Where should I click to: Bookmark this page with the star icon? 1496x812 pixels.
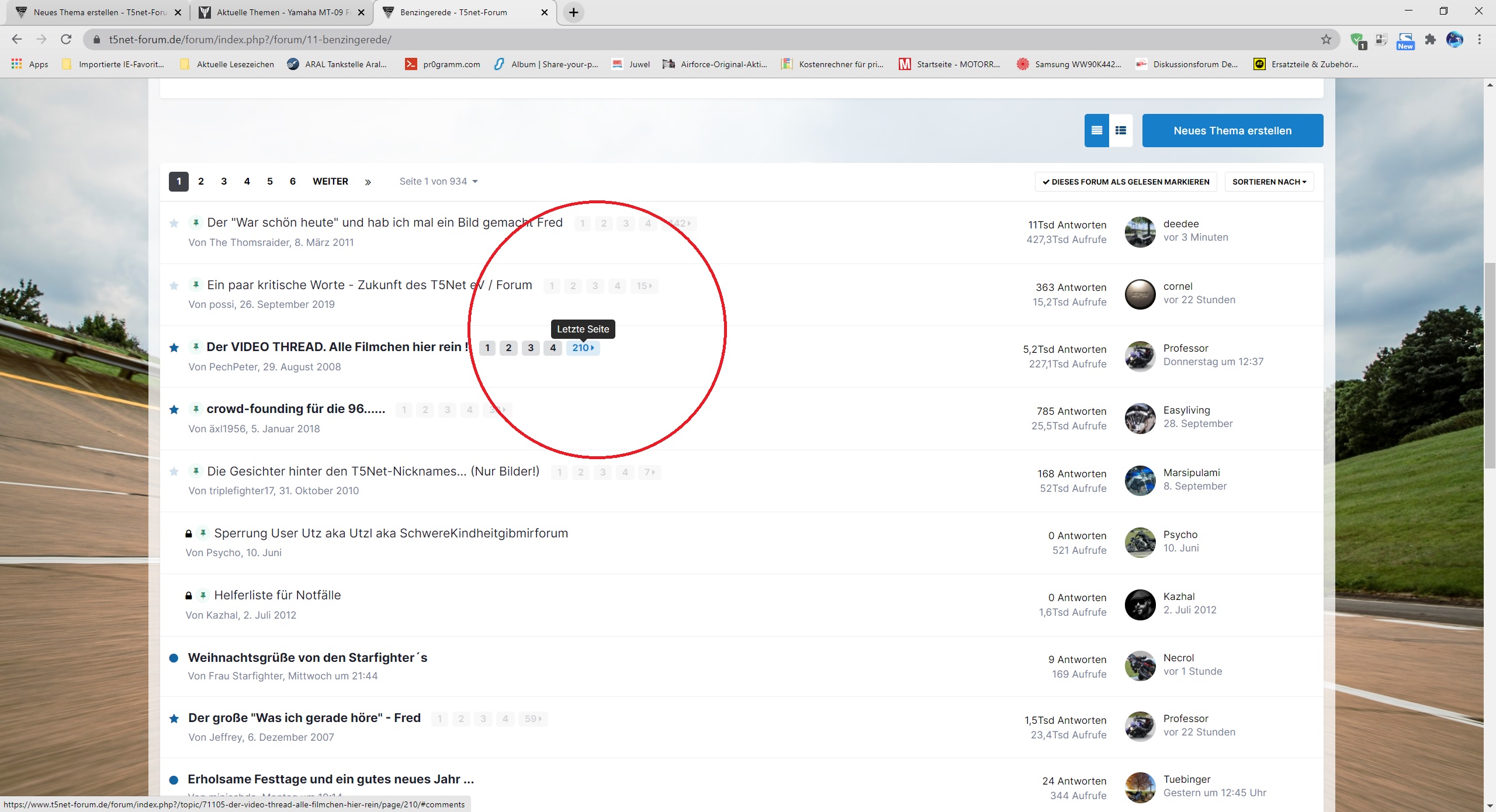pyautogui.click(x=1326, y=39)
